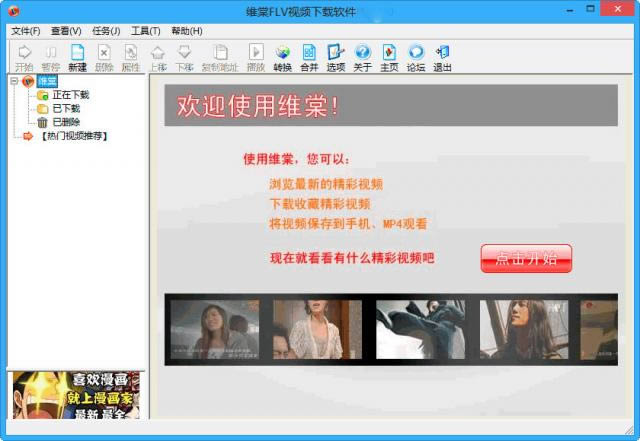Open 选项 (Options) from the toolbar
Screen dimensions: 640x441
336,57
